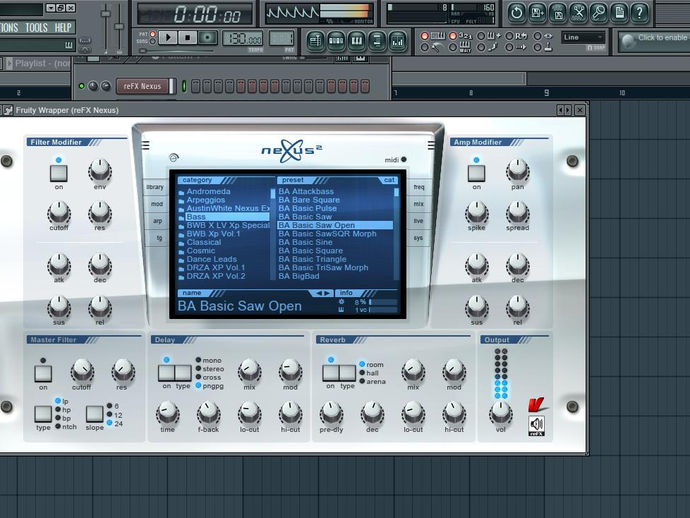Click the tempo 130 display
This screenshot has width=690, height=518.
pyautogui.click(x=242, y=39)
